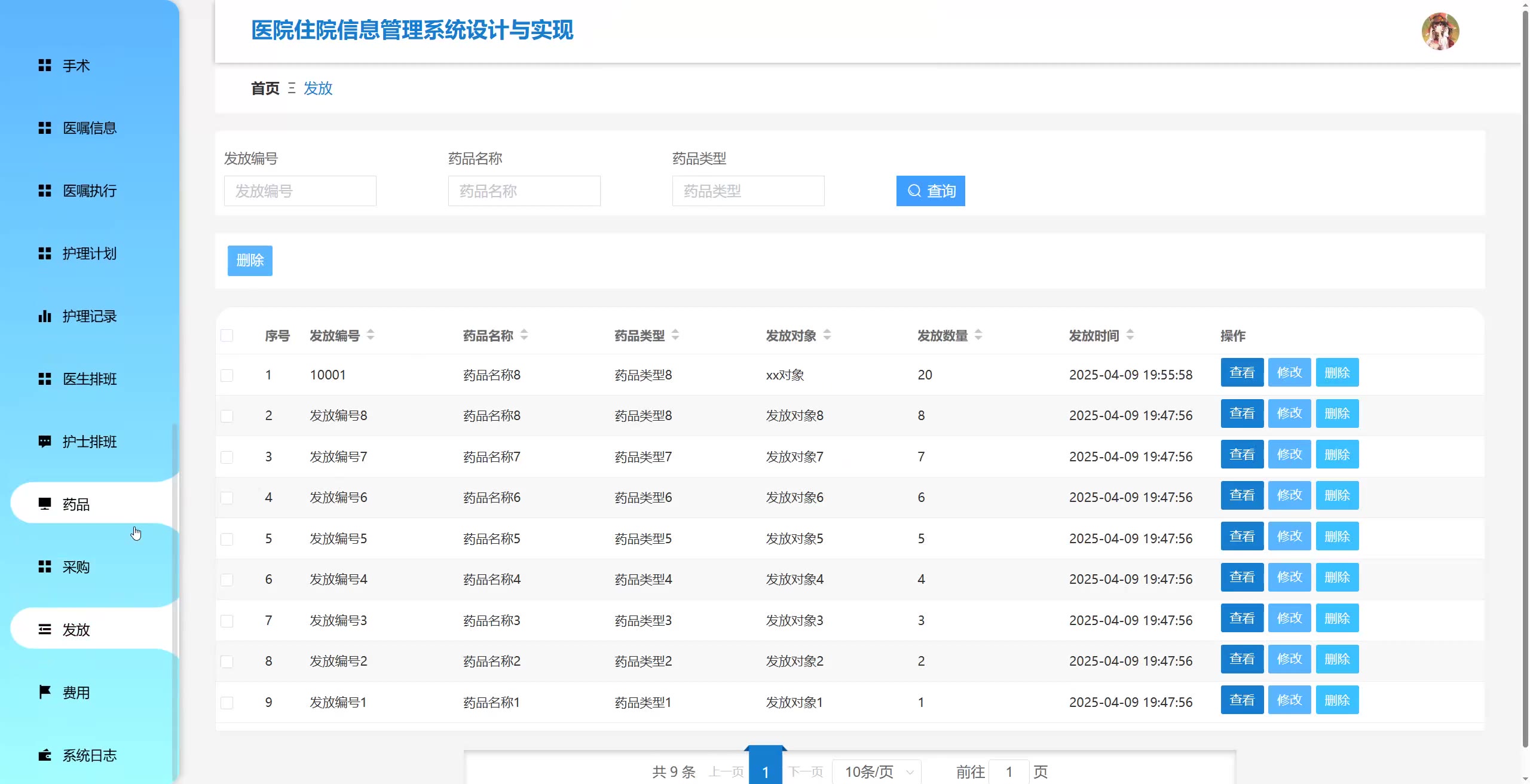This screenshot has height=784, width=1530.
Task: Select the checkbox for 发放编号5 row
Action: coord(227,539)
